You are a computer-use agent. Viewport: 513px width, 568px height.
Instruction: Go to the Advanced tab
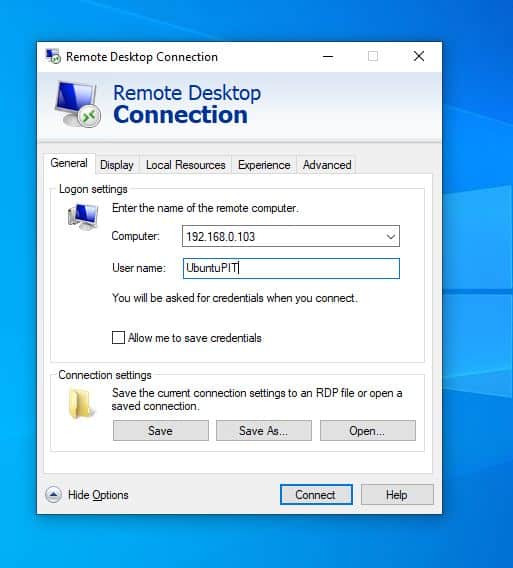pyautogui.click(x=327, y=165)
